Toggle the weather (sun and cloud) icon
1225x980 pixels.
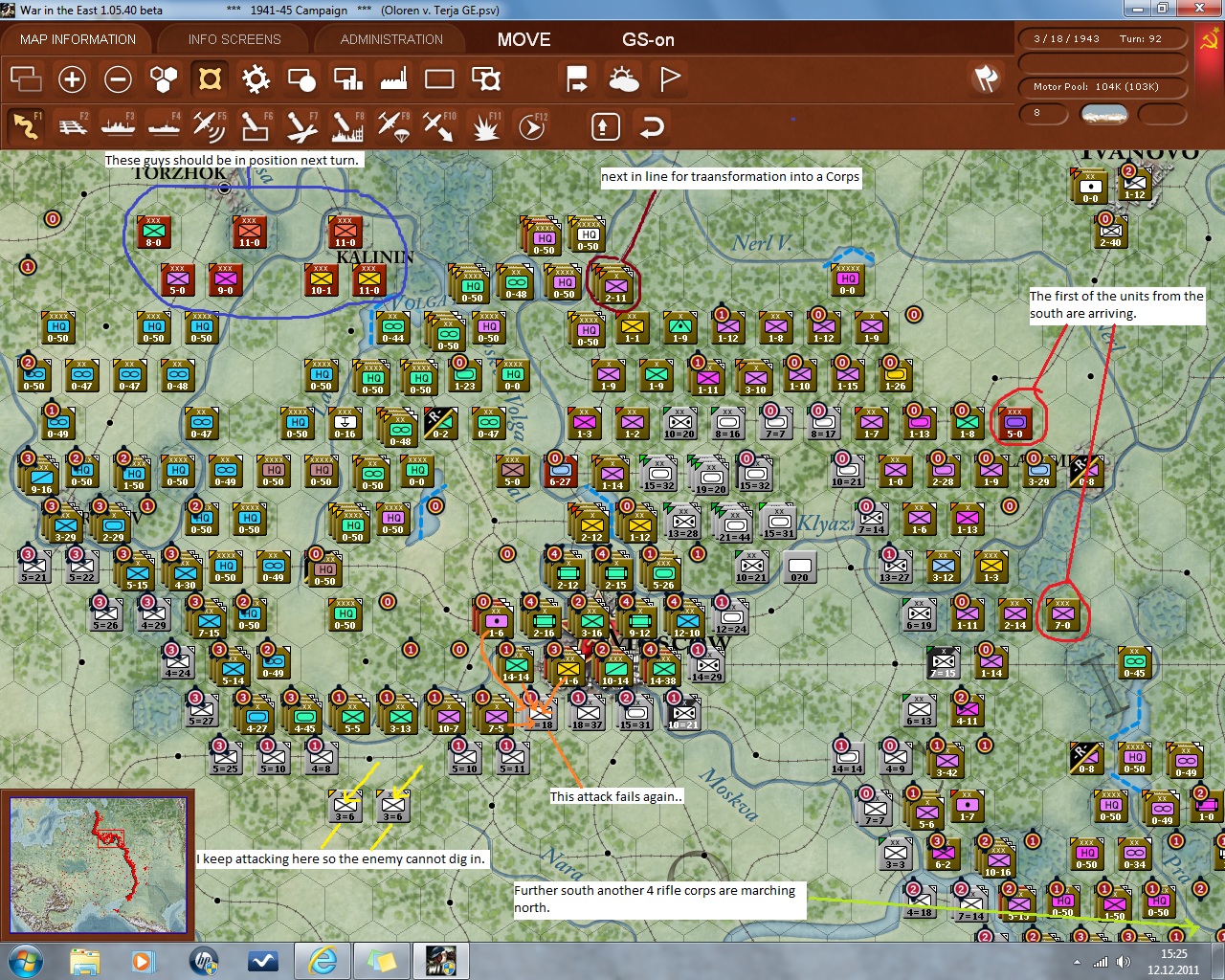point(623,78)
